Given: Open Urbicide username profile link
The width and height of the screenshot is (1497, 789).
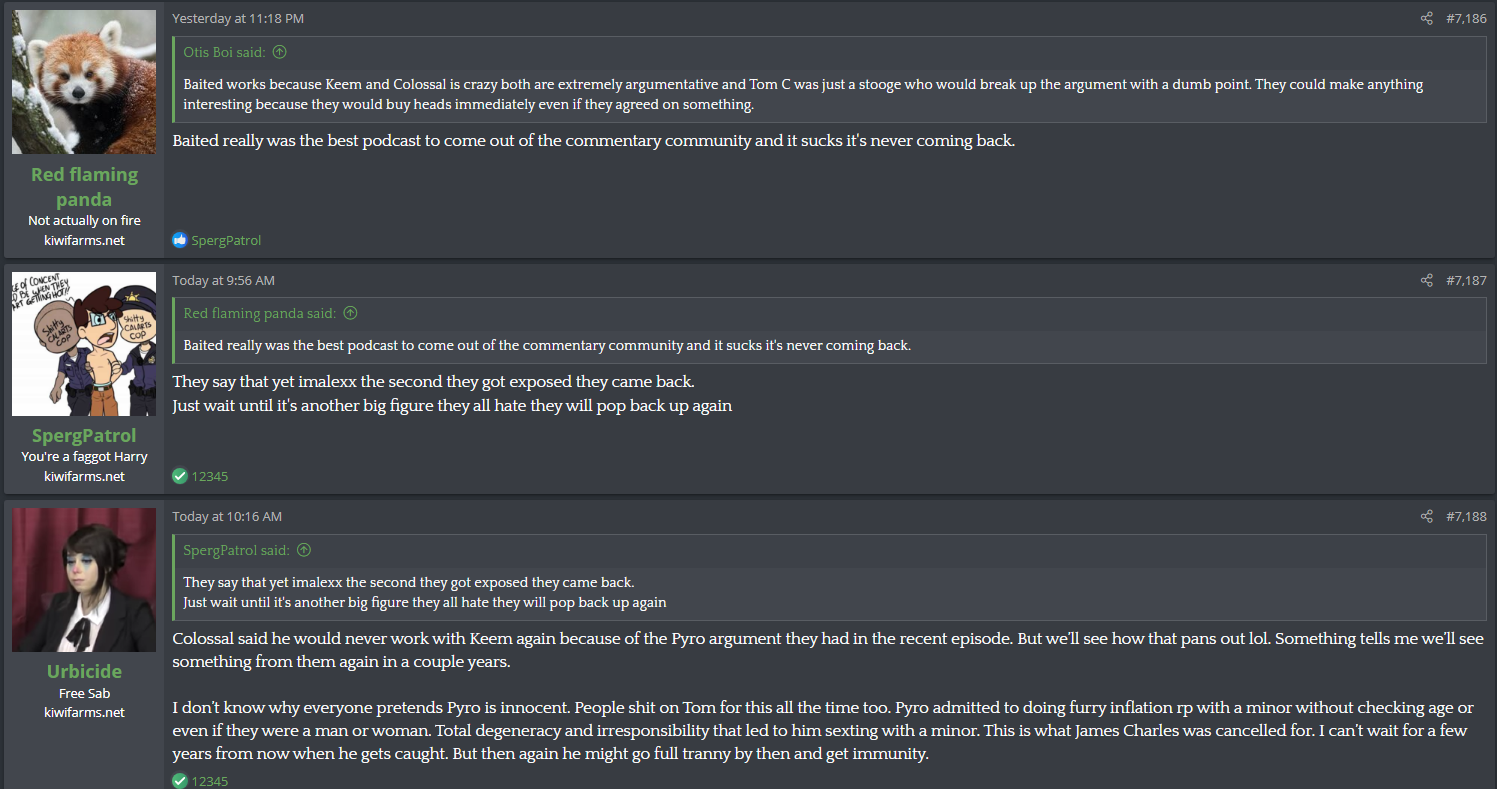Looking at the screenshot, I should 84,672.
